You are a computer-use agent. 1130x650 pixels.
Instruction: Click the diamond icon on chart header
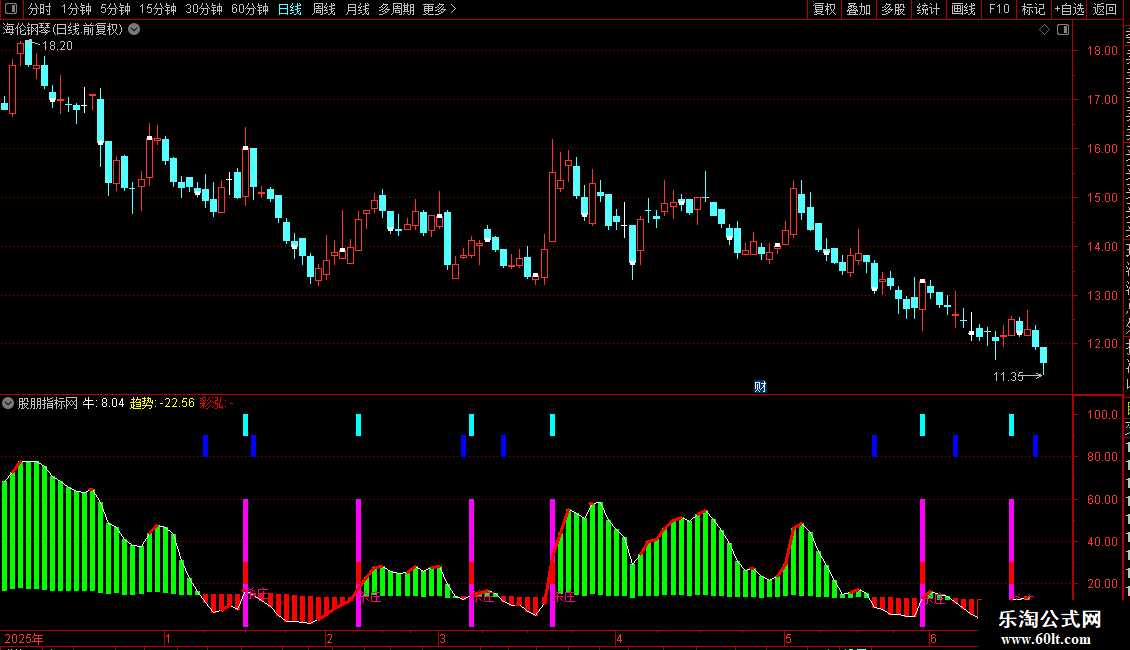point(1044,30)
